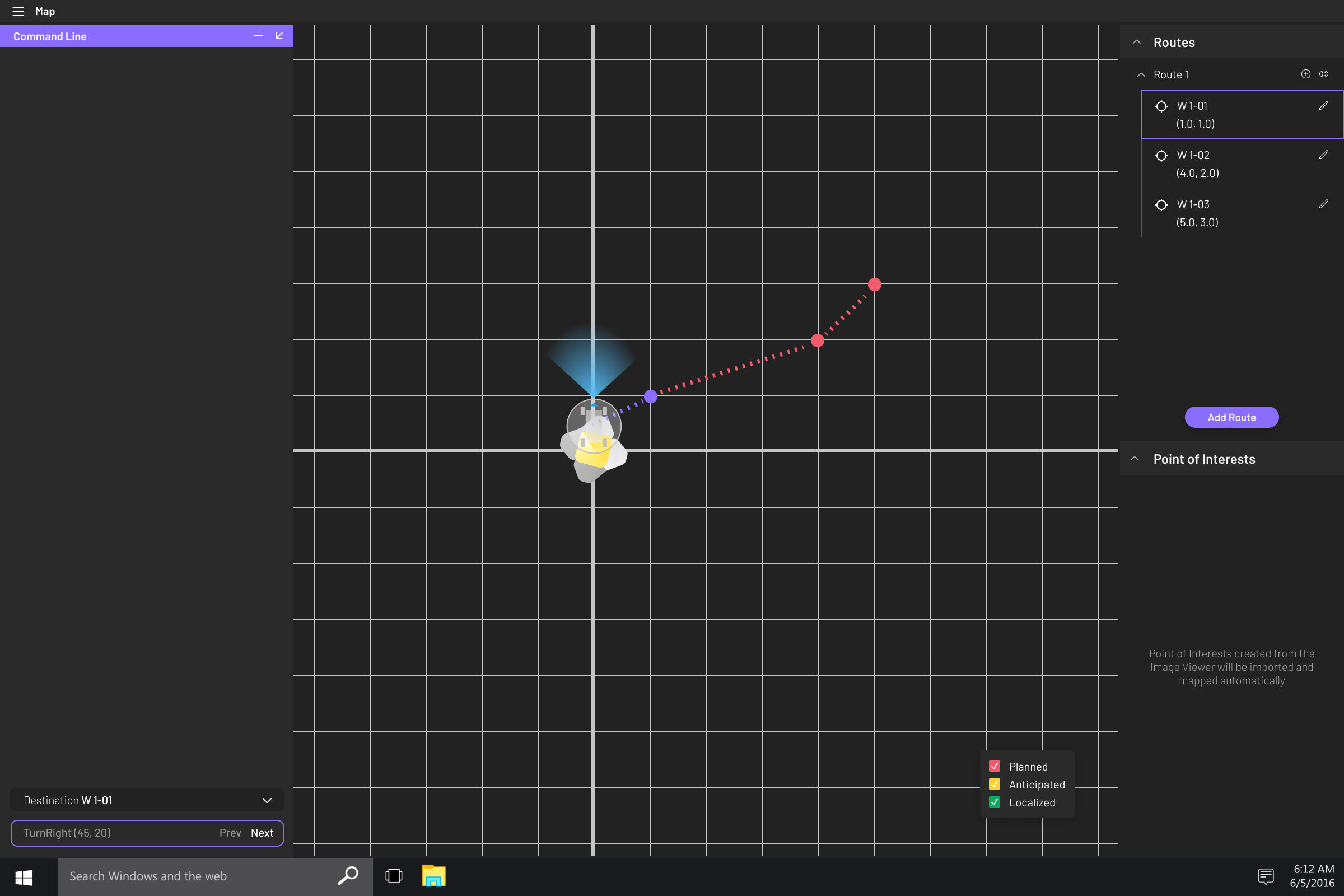Open File Explorer from the taskbar
1344x896 pixels.
click(433, 876)
